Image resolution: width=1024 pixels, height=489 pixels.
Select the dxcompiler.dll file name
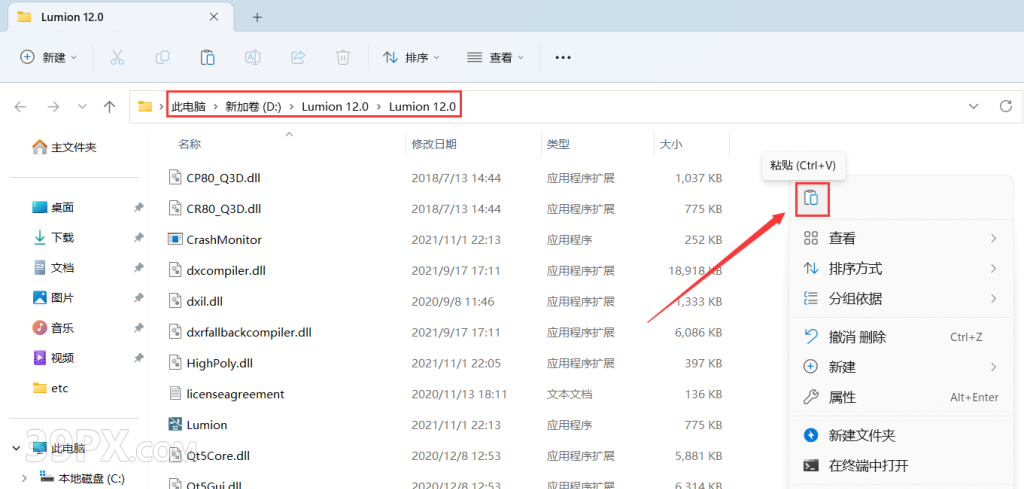point(226,270)
